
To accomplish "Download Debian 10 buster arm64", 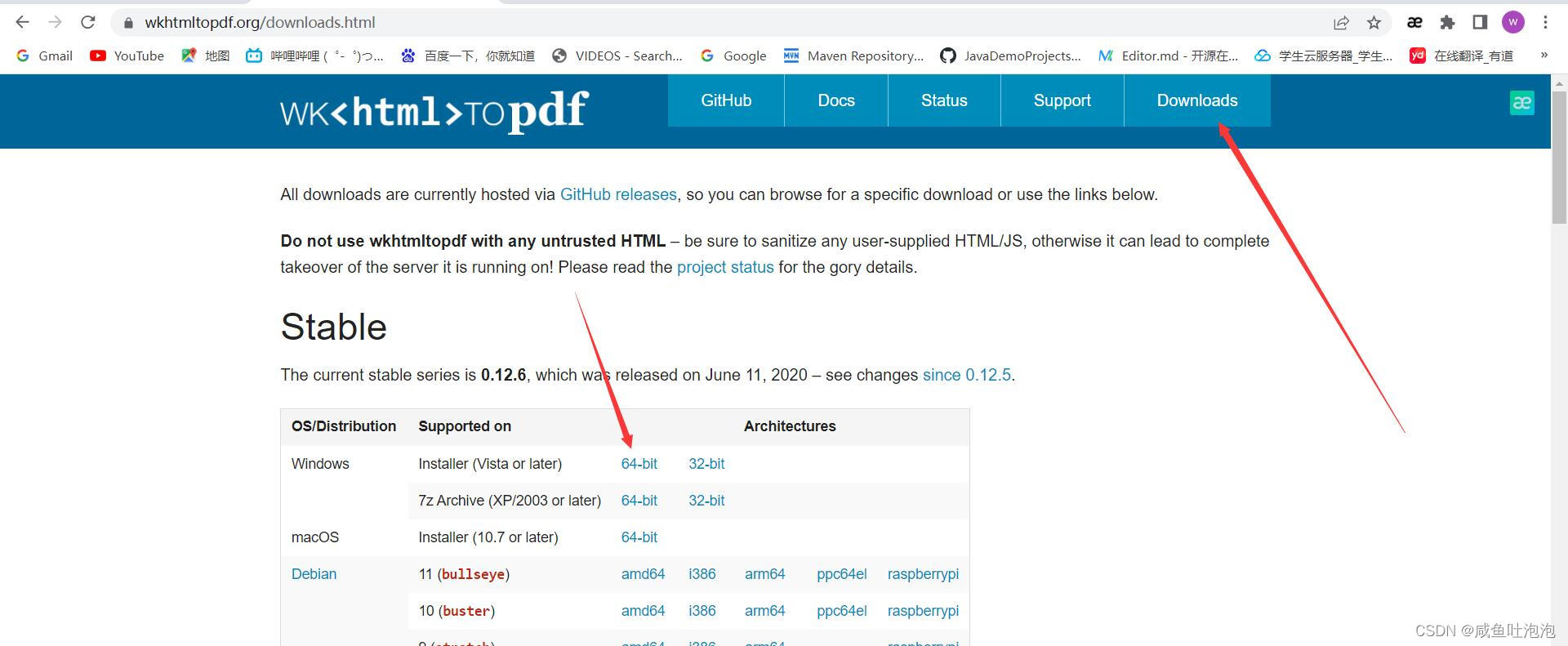I will [764, 611].
